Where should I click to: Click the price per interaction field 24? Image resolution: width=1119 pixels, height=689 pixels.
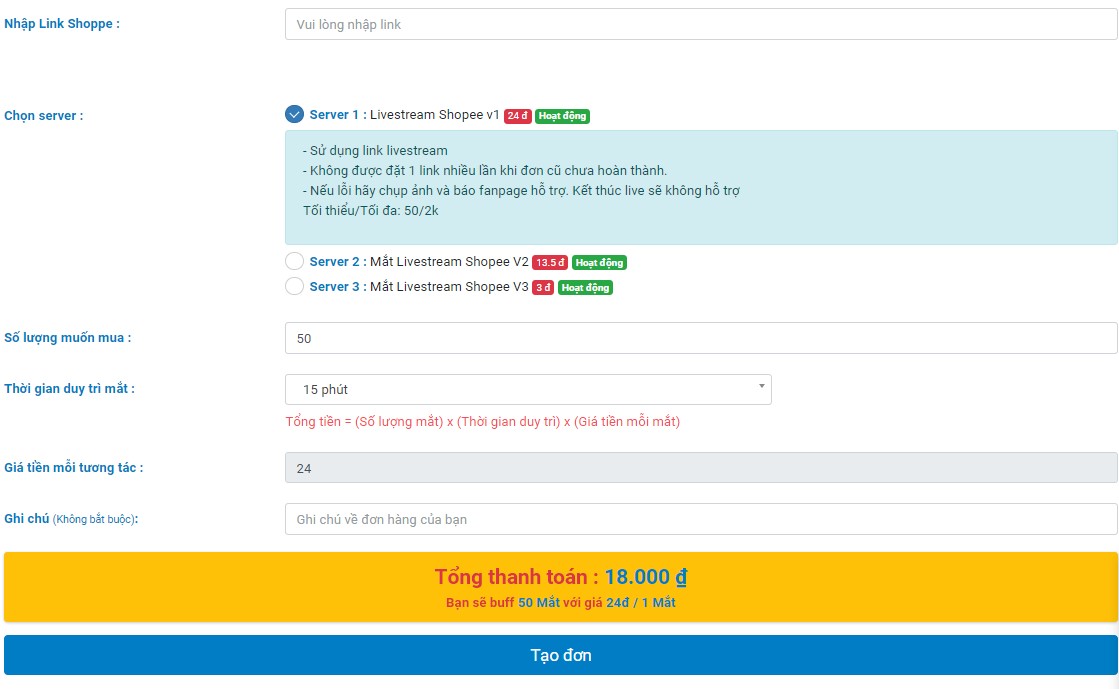click(701, 468)
